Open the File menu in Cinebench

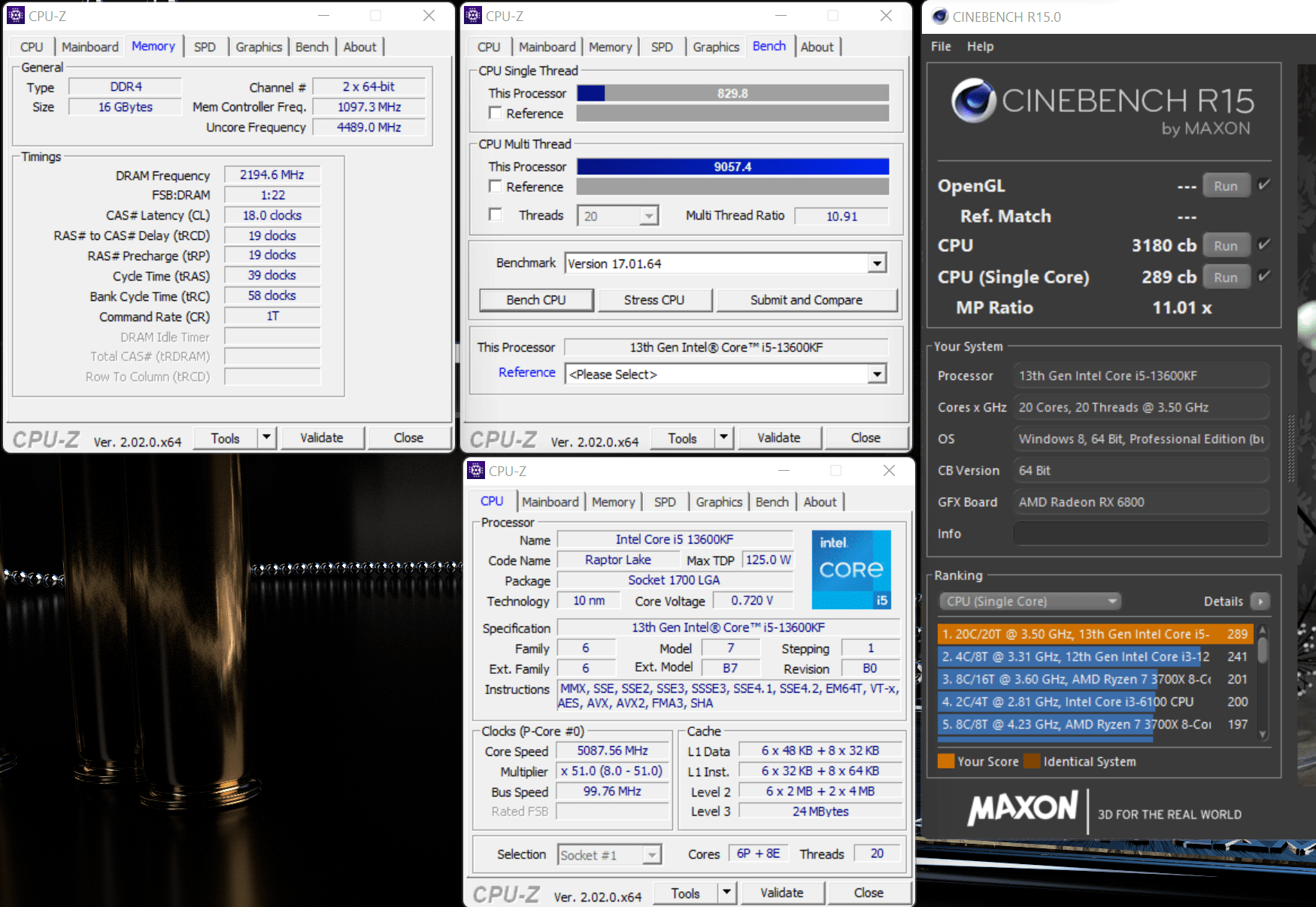941,46
